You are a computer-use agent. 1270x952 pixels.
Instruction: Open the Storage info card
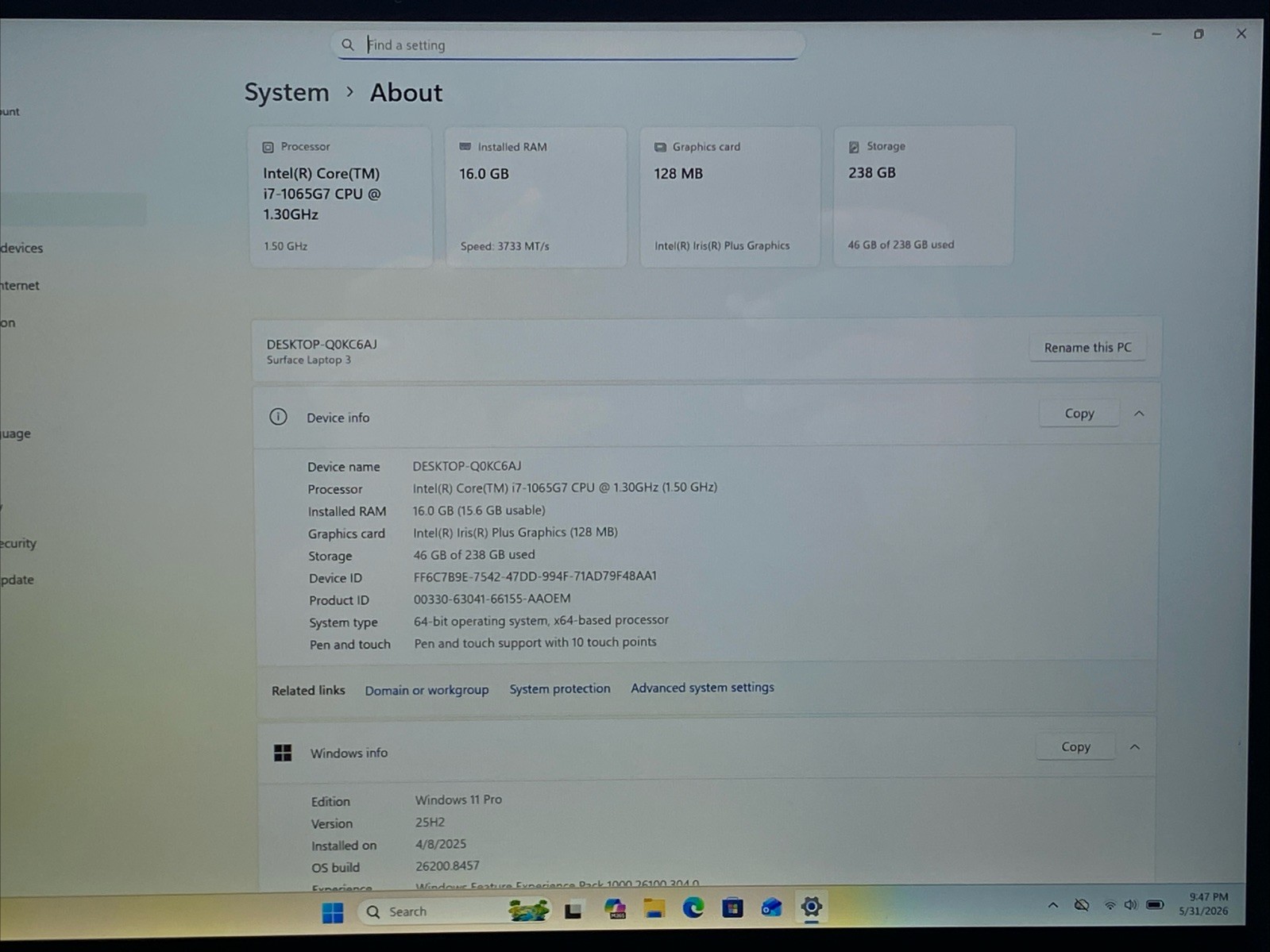pos(924,195)
